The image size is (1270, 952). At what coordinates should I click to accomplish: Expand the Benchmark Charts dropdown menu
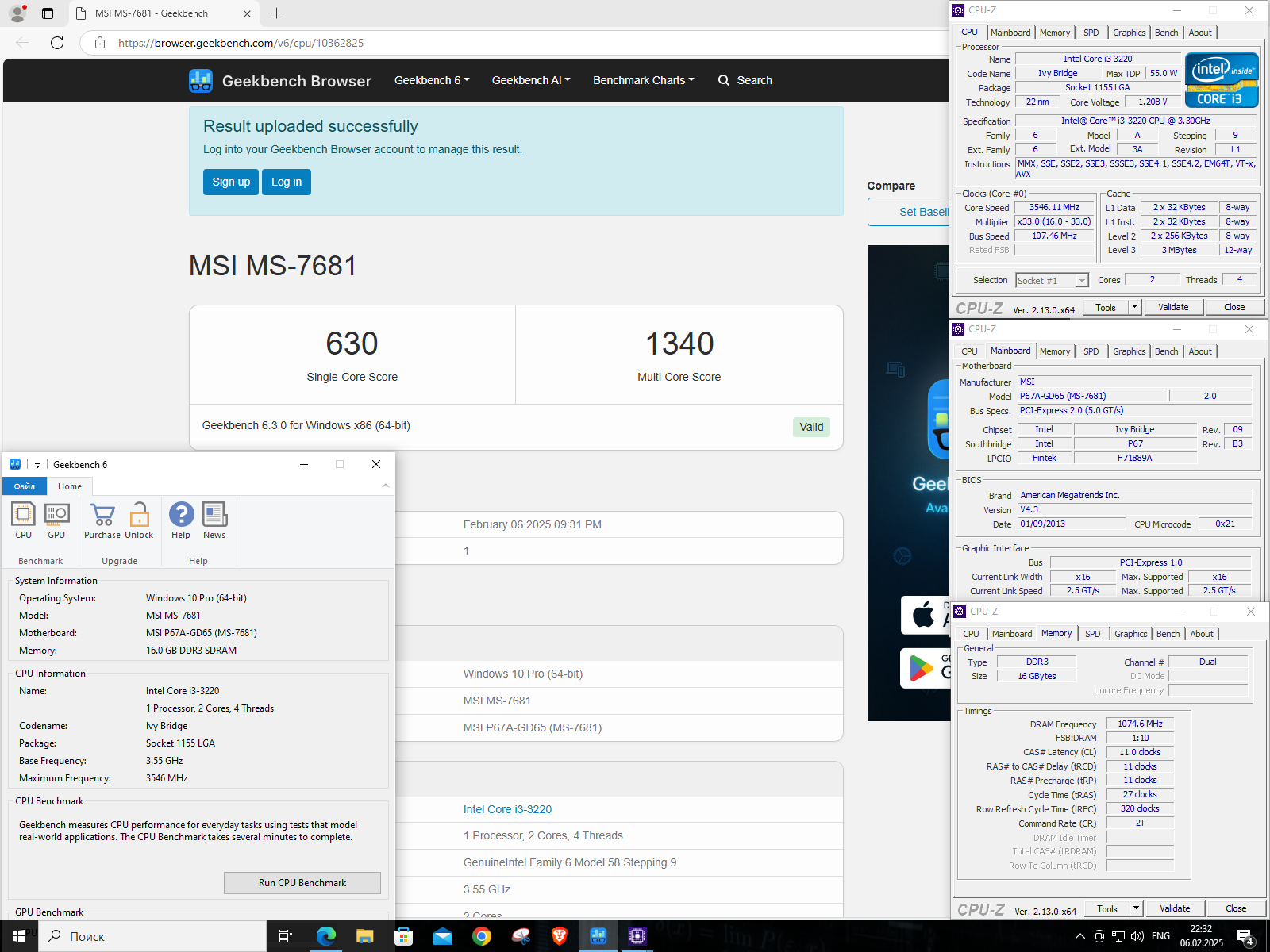[644, 80]
